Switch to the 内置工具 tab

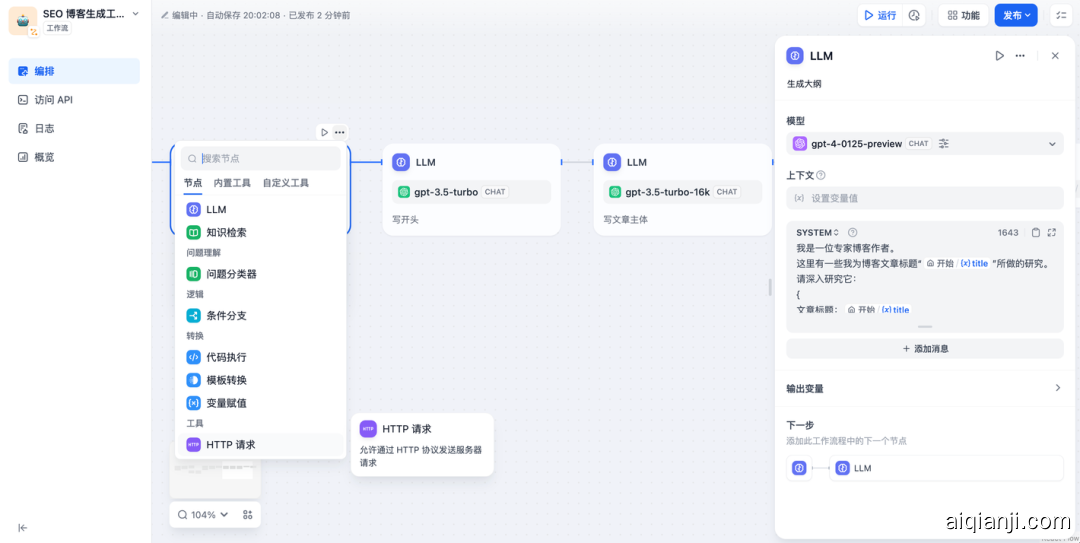click(x=232, y=183)
